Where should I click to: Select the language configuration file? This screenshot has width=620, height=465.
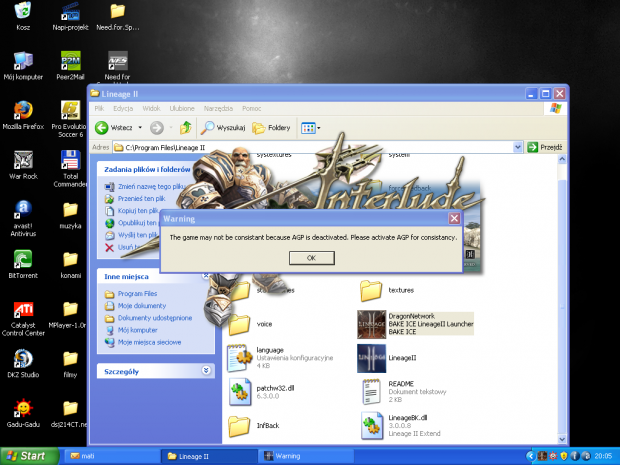pyautogui.click(x=280, y=358)
